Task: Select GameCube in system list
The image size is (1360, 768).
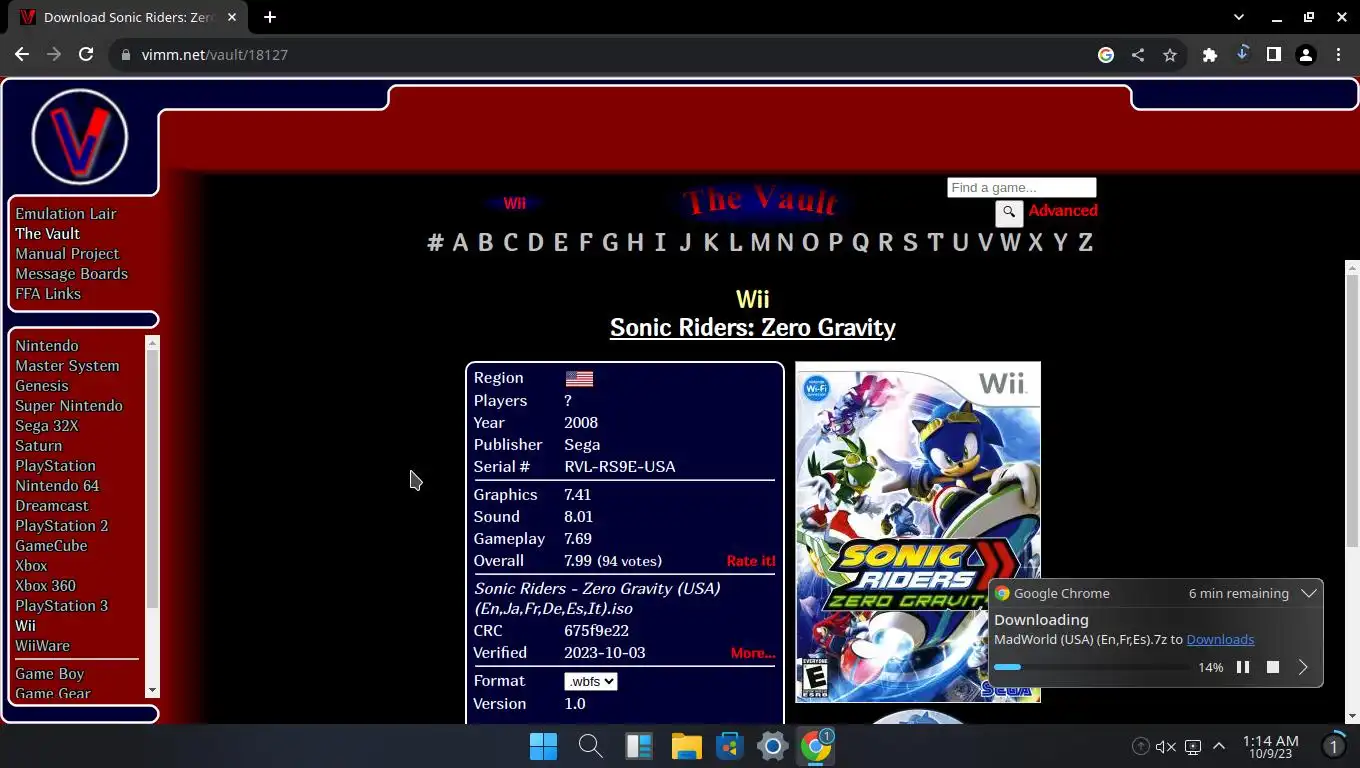Action: click(x=51, y=545)
